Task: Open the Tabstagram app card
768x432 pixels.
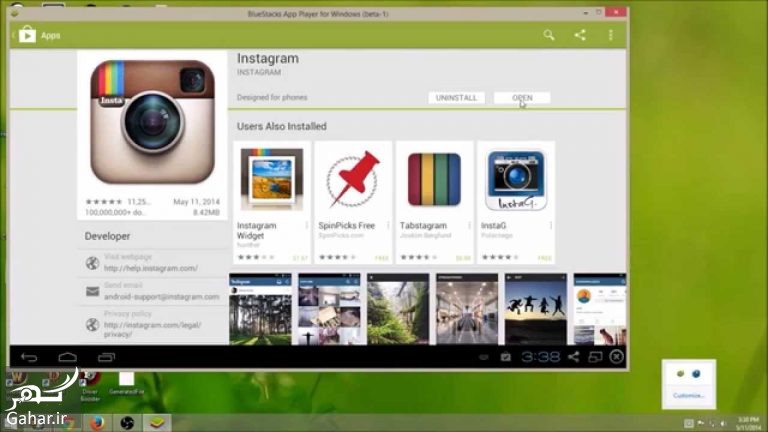Action: coord(434,203)
